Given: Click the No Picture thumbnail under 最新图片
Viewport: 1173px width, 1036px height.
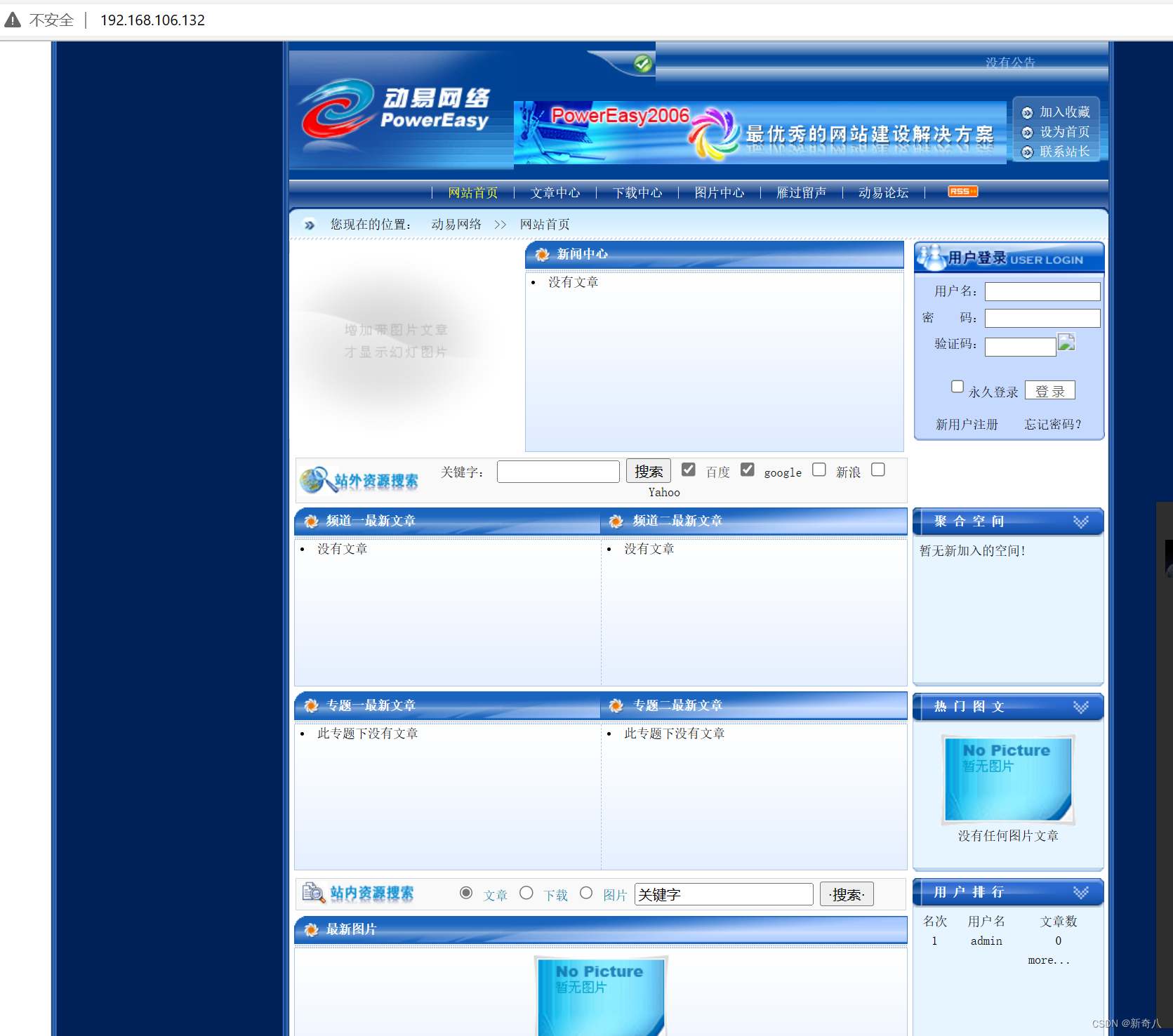Looking at the screenshot, I should 600,996.
